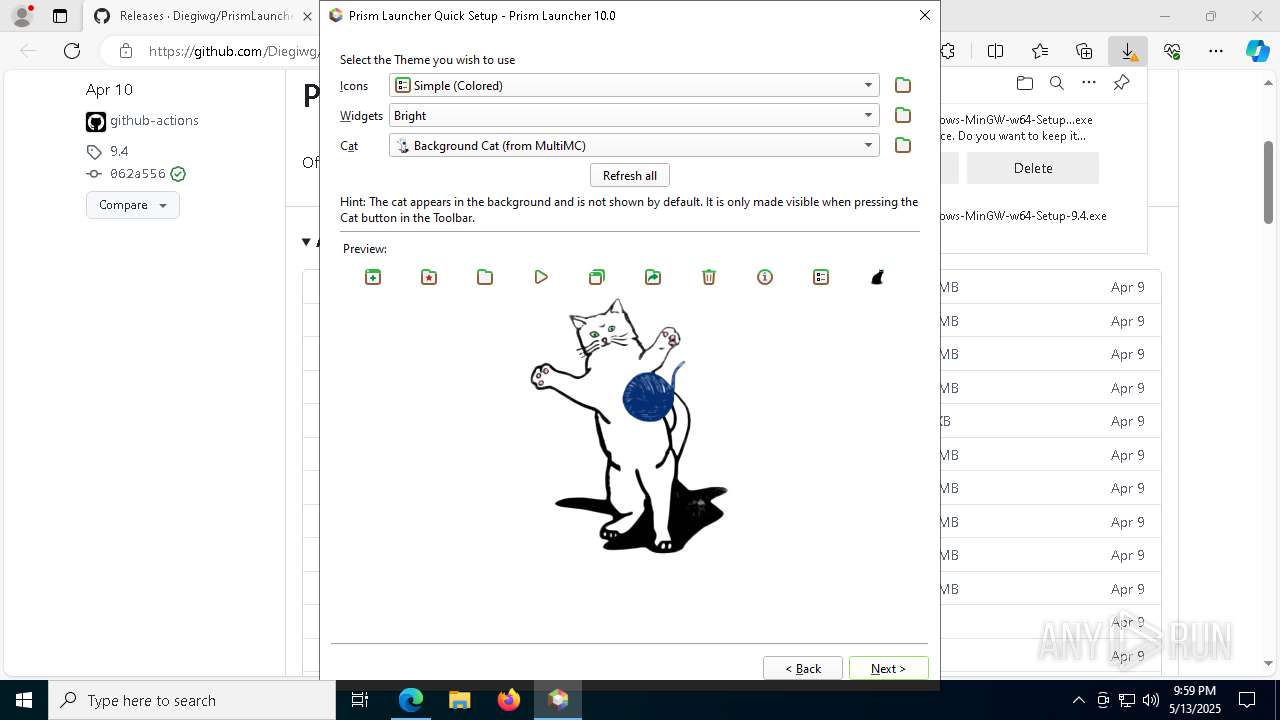Open the Edge tab actions menu icon
This screenshot has width=1280, height=720.
pos(60,16)
